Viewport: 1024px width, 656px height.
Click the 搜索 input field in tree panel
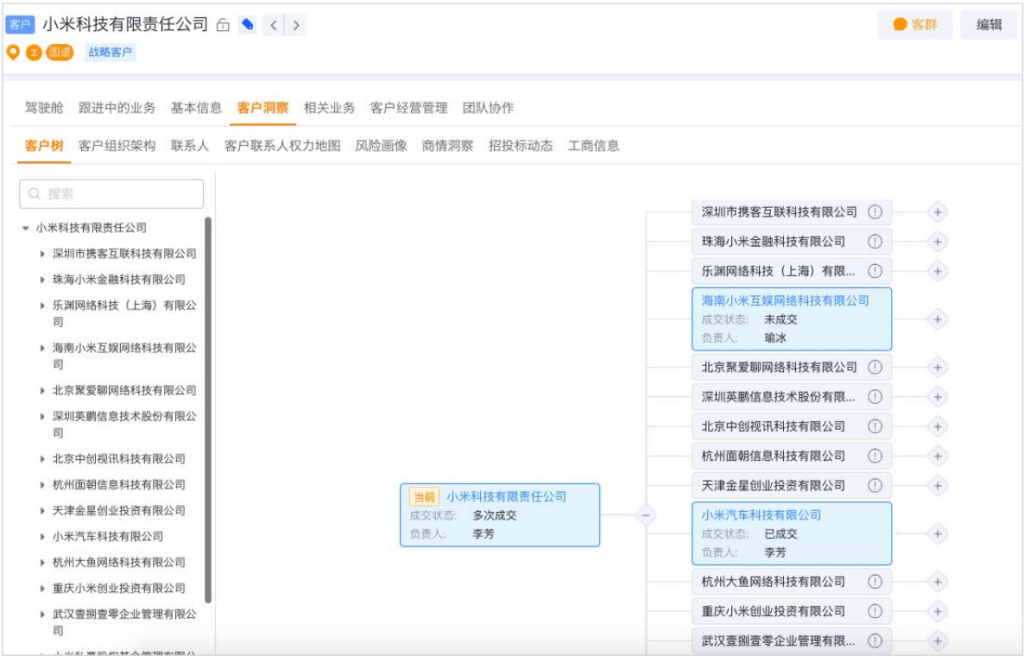pyautogui.click(x=112, y=194)
